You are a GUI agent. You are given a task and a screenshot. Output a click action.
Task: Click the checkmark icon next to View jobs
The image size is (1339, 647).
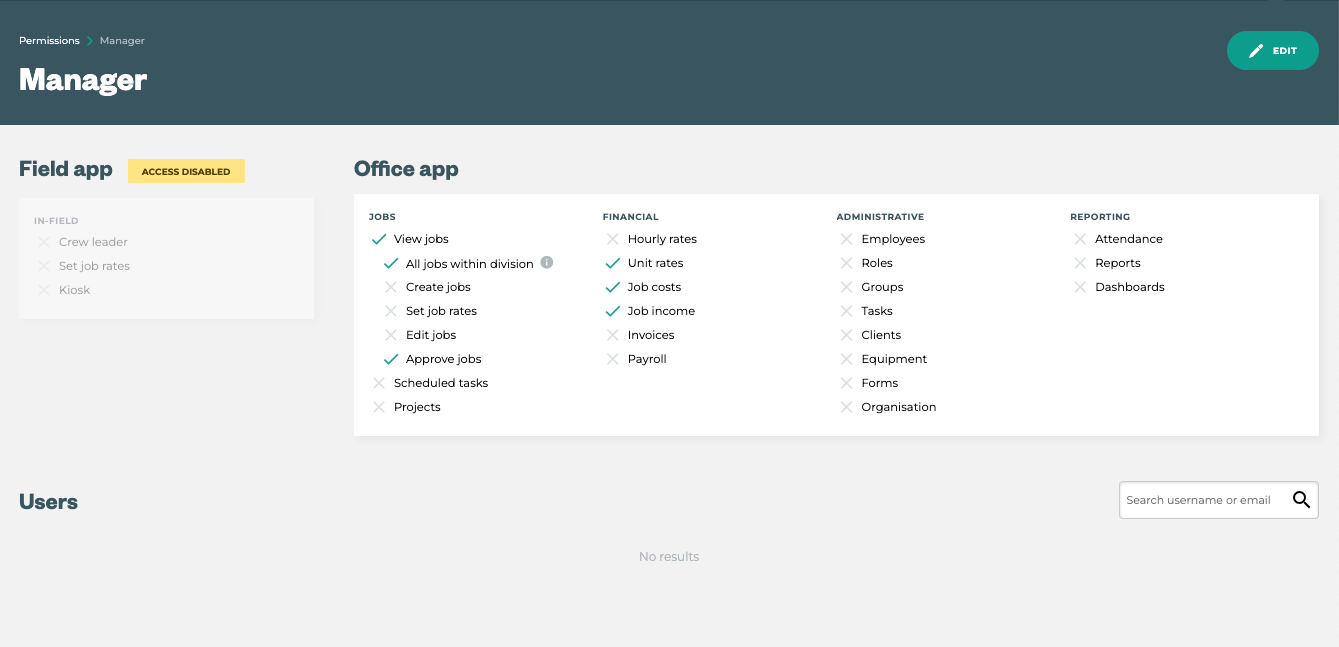coord(379,239)
